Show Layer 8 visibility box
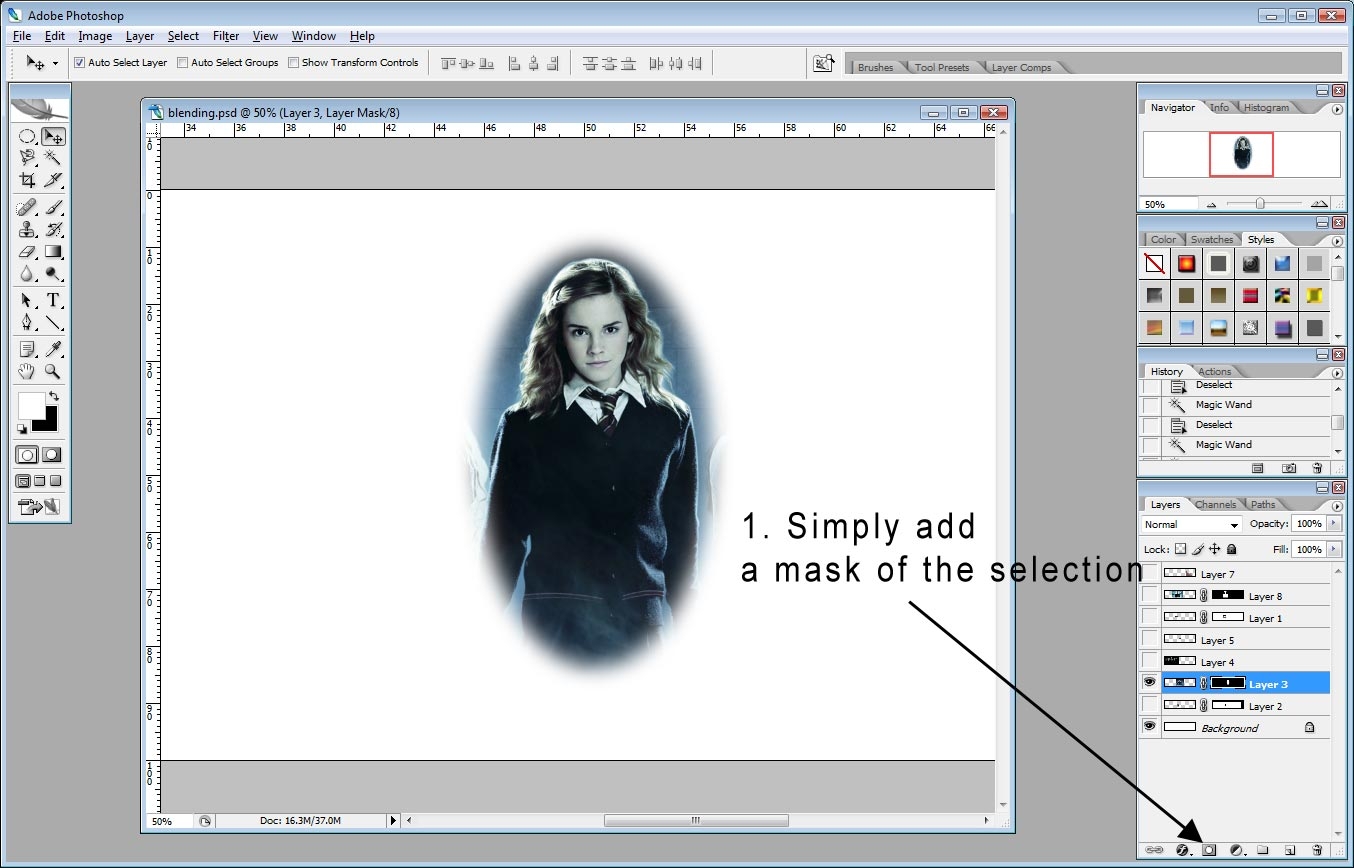1354x868 pixels. (1150, 595)
